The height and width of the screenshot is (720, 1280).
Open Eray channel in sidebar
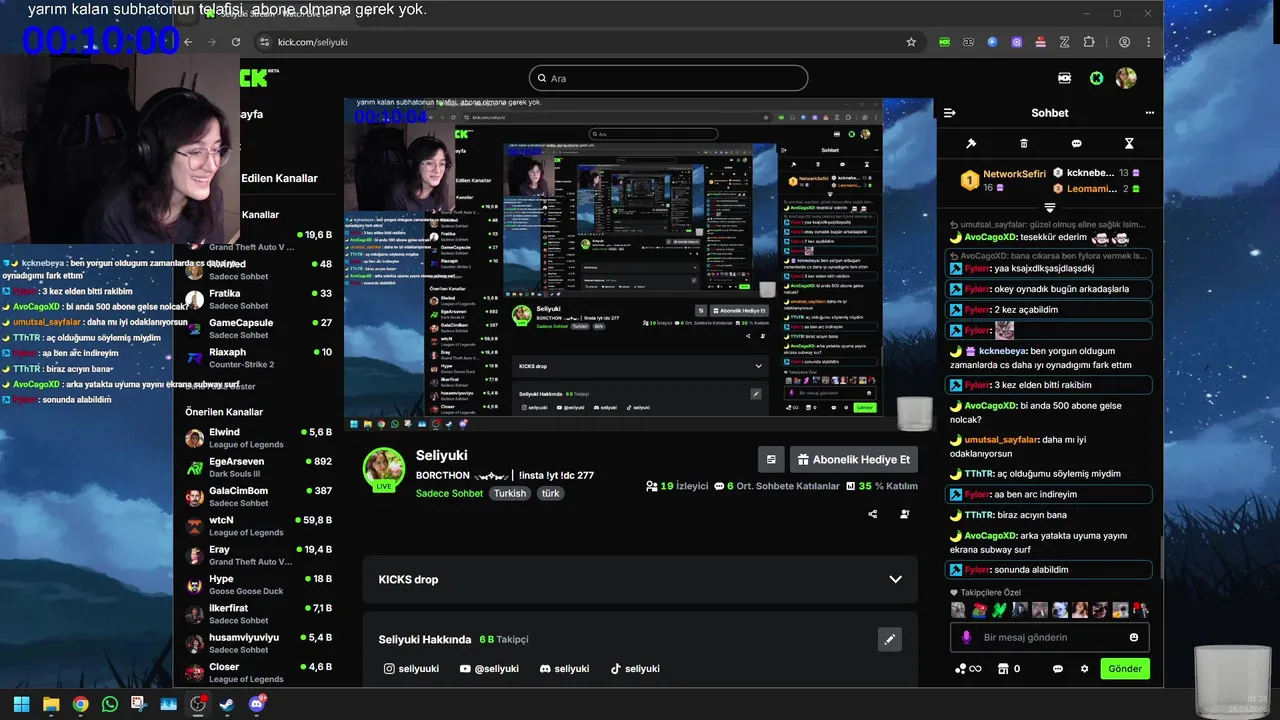coord(258,555)
